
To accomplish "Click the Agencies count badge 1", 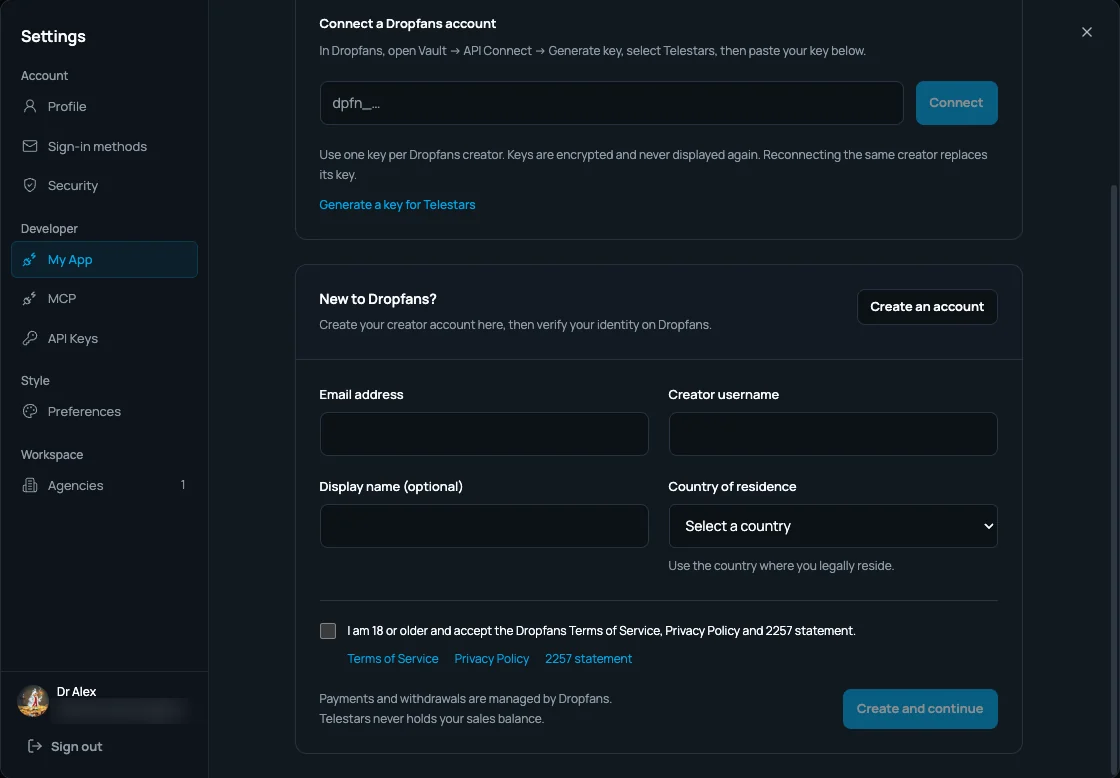I will [183, 485].
